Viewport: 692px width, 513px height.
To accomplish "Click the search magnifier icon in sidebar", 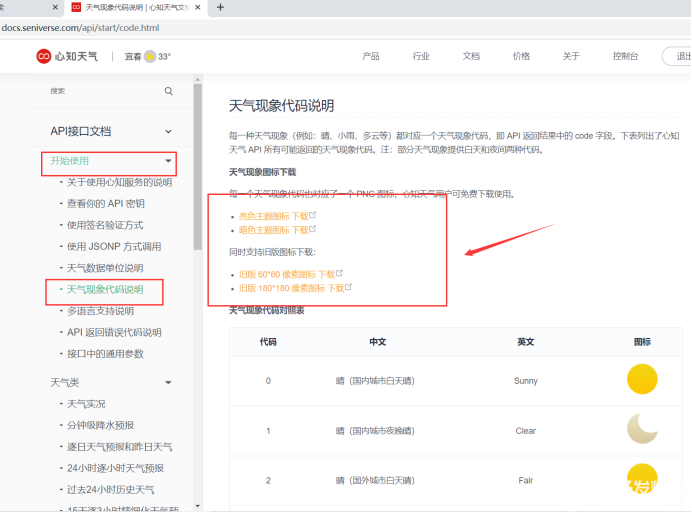I will coord(168,91).
